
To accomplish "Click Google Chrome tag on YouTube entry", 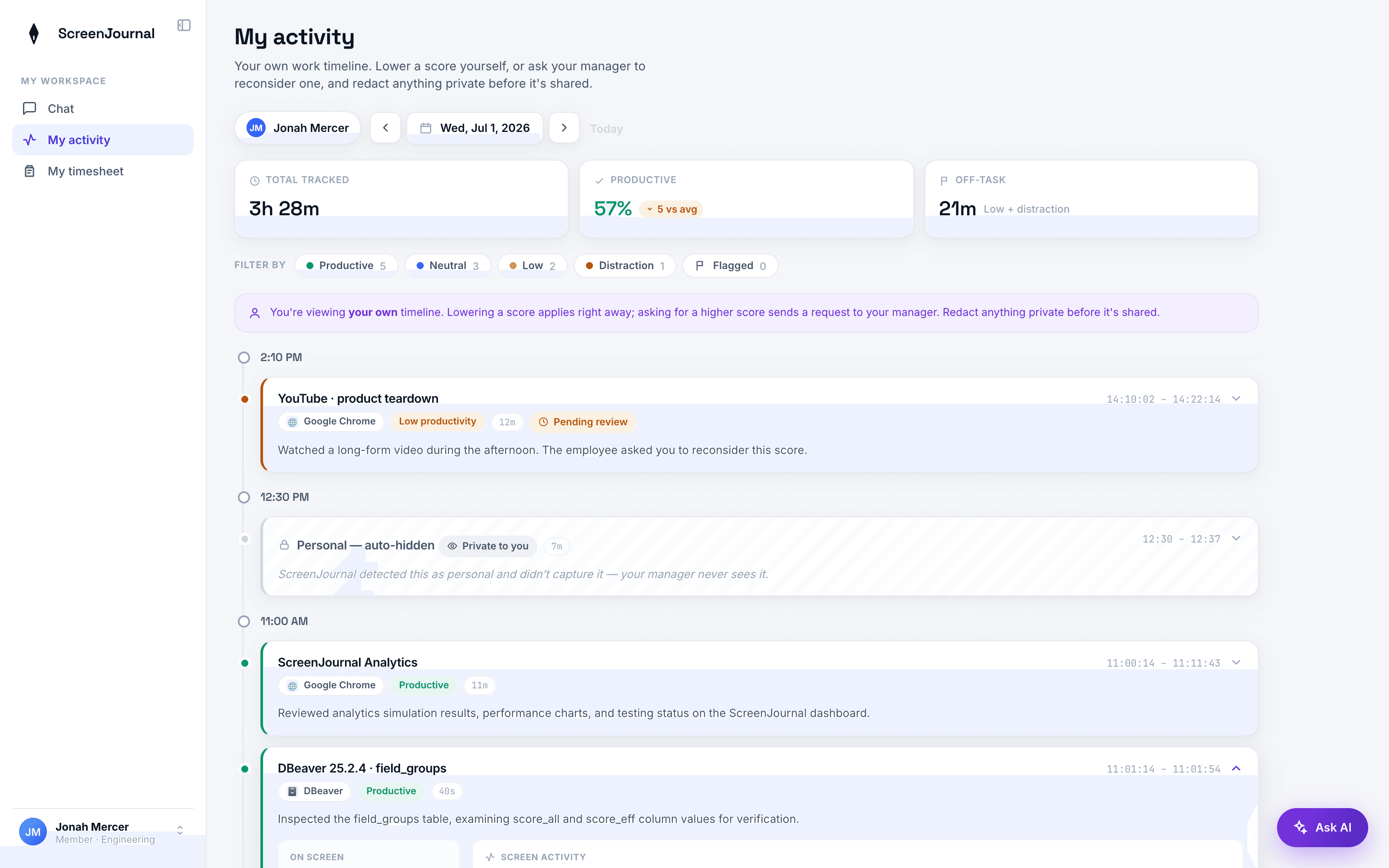I will pyautogui.click(x=331, y=421).
